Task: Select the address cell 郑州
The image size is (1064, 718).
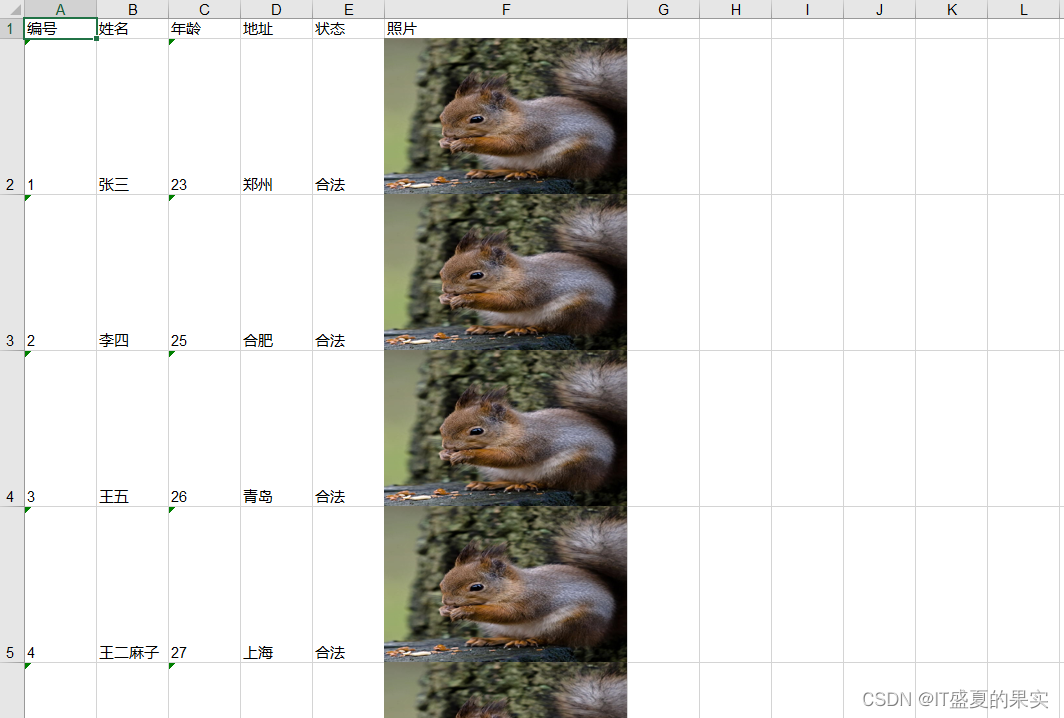Action: [276, 117]
